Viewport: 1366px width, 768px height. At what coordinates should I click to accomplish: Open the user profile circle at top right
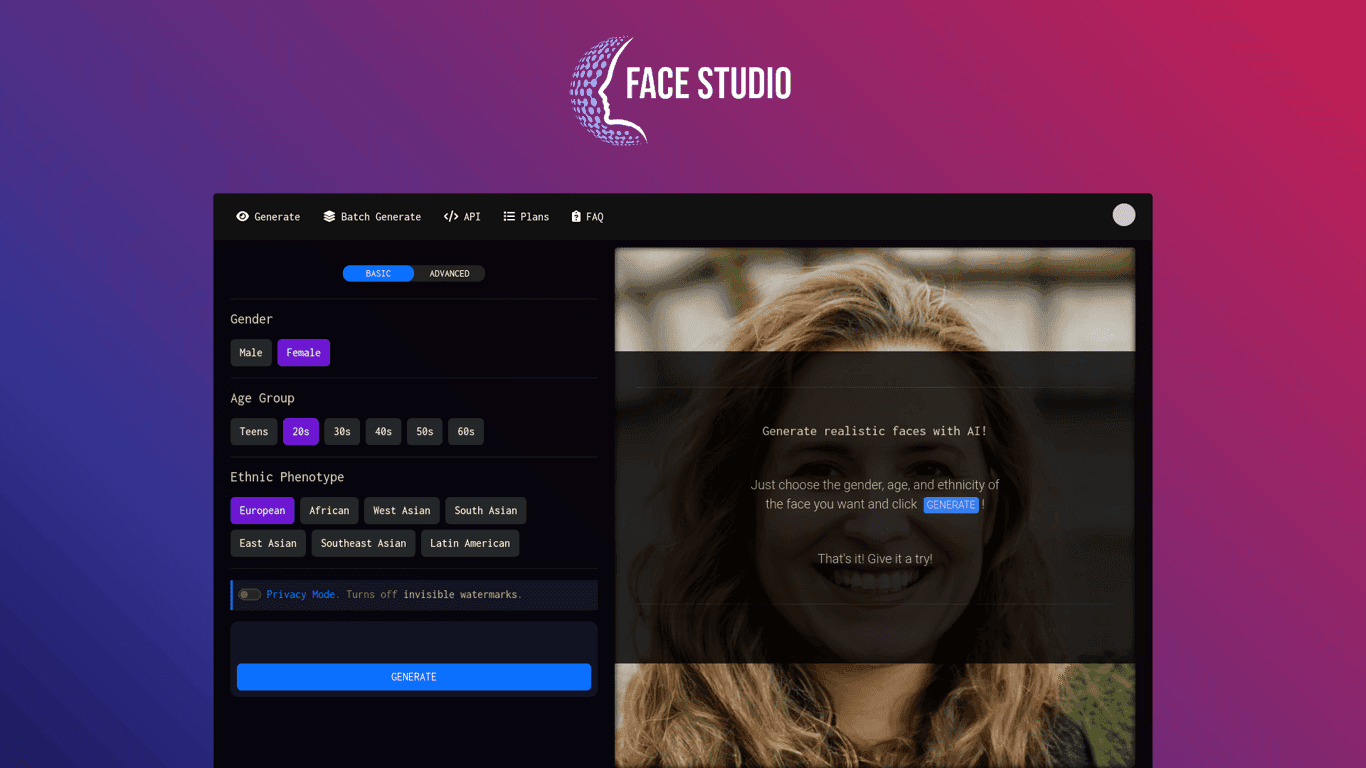1124,214
